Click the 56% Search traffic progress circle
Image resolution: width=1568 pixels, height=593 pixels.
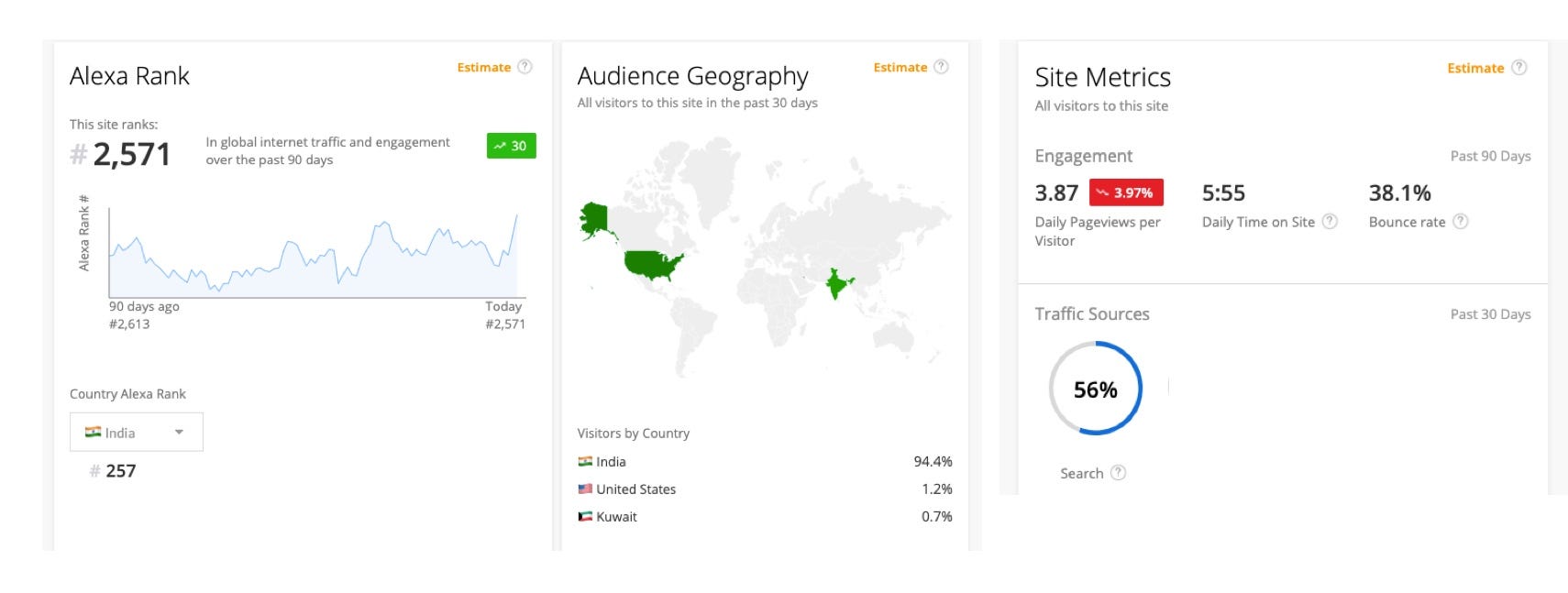pos(1096,389)
